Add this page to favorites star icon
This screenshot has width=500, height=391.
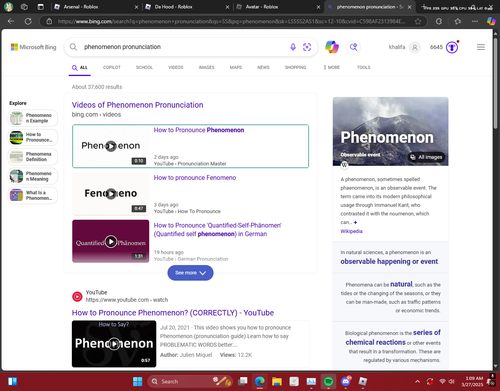pos(418,21)
